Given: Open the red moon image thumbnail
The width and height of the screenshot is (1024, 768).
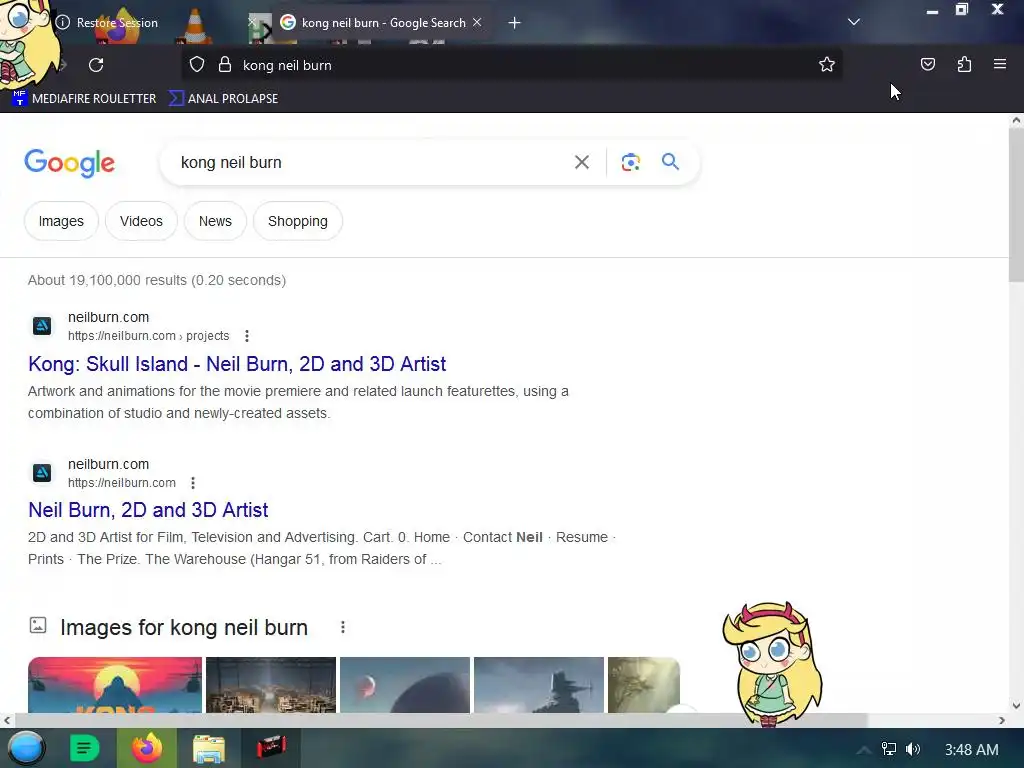Looking at the screenshot, I should point(405,684).
